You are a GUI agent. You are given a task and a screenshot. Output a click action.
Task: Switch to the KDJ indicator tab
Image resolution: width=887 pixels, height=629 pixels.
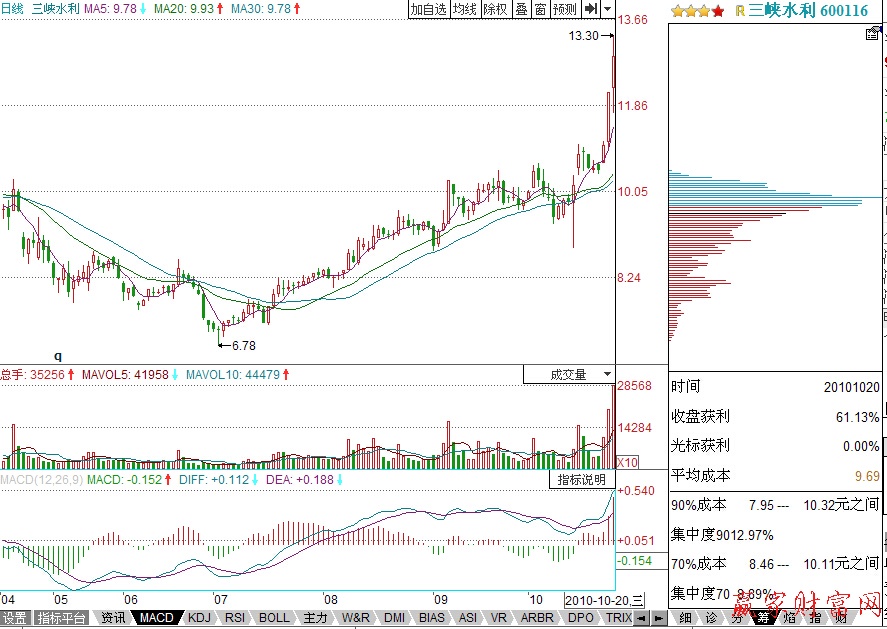click(x=200, y=618)
